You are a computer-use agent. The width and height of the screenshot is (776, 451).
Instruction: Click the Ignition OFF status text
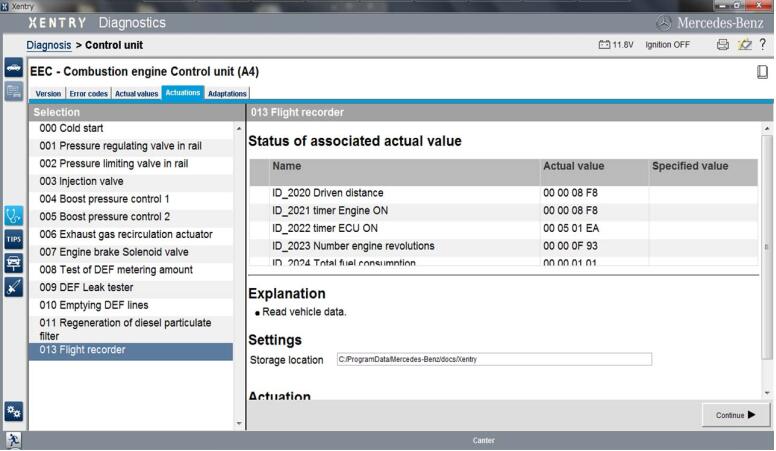point(667,45)
